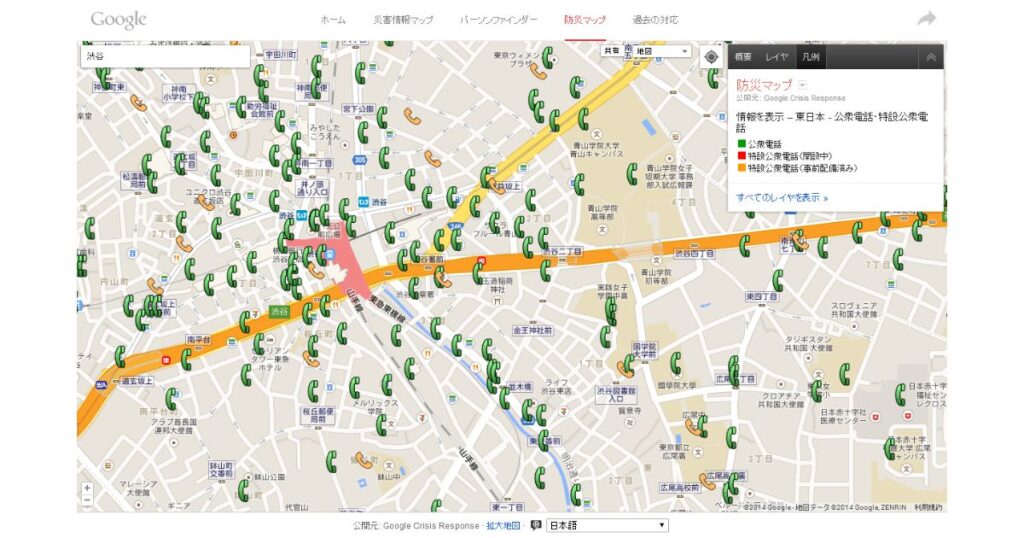Viewport: 1024px width, 538px height.
Task: Go to ホーム in top navigation
Action: click(x=332, y=20)
